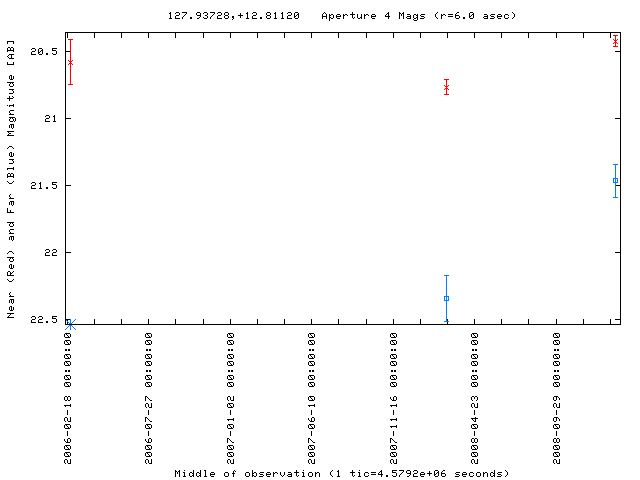Image resolution: width=640 pixels, height=480 pixels.
Task: Click the date label '2006-02-18 00:00:00'
Action: pos(68,398)
